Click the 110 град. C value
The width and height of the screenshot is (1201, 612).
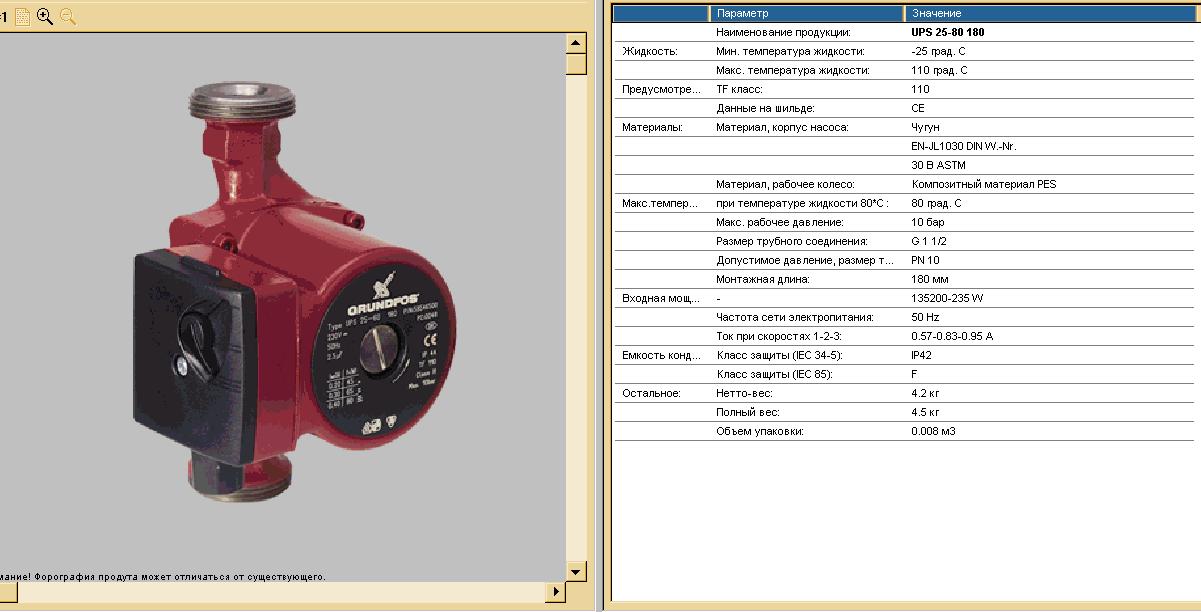tap(939, 70)
